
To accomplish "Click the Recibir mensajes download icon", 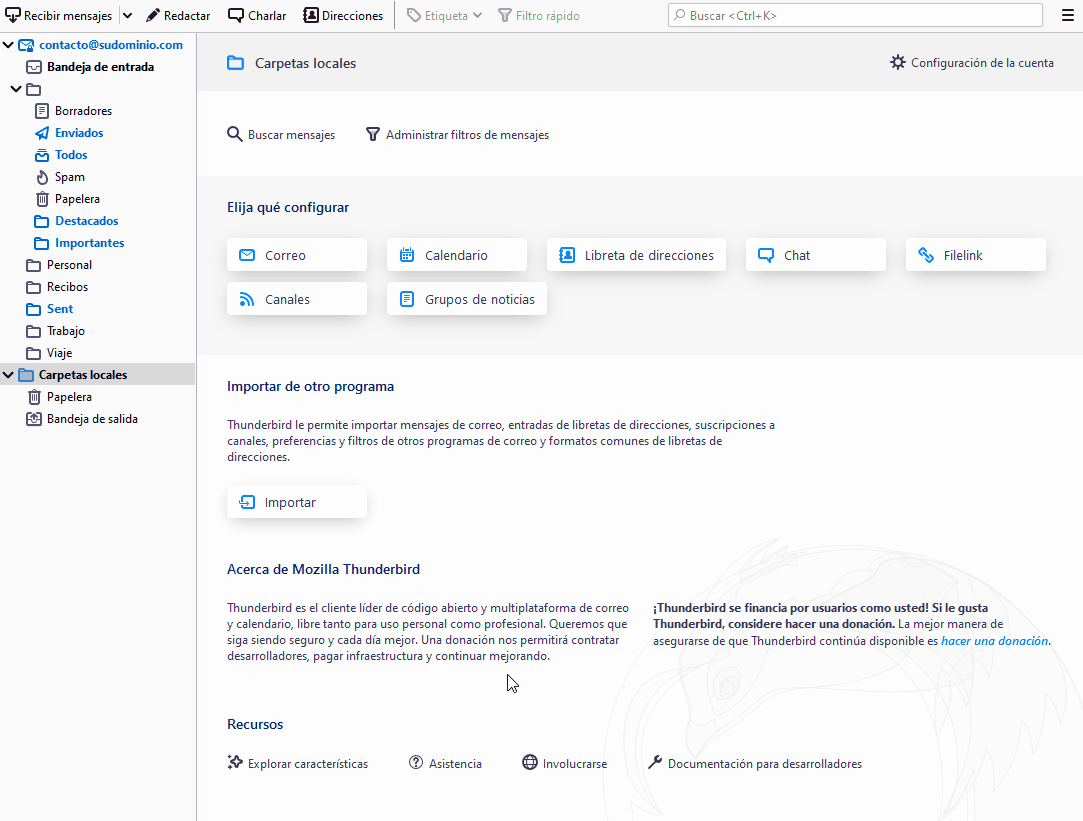I will 12,15.
